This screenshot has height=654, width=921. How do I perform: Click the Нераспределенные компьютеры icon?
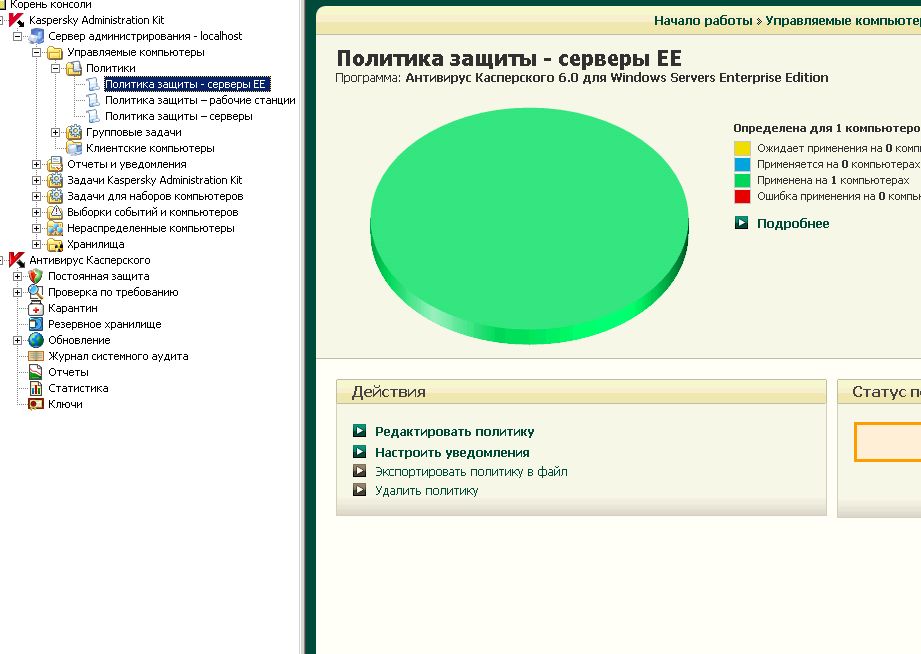pyautogui.click(x=55, y=228)
